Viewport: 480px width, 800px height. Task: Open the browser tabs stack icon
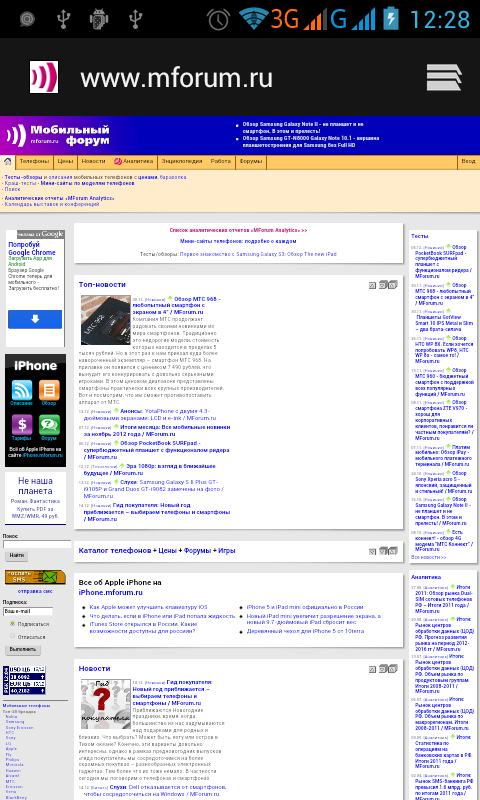pyautogui.click(x=444, y=78)
